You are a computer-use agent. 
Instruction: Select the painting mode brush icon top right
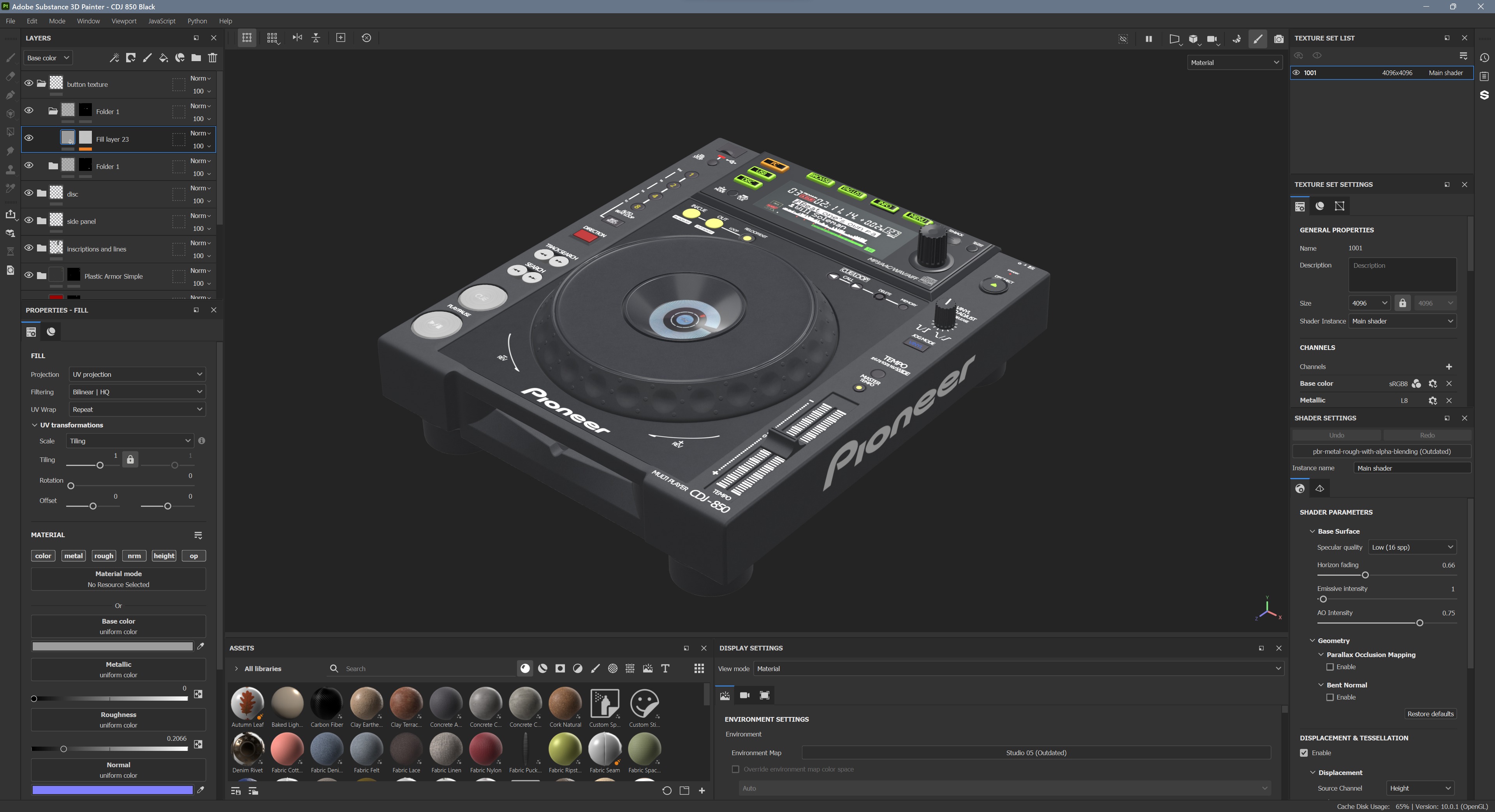1257,39
